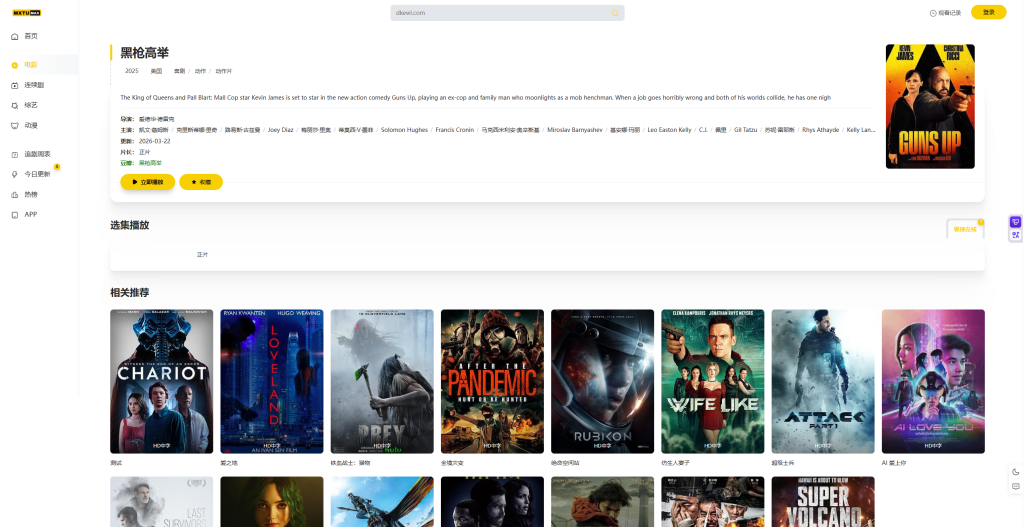Open the feedback chat bubble icon
The width and height of the screenshot is (1024, 527).
(x=1016, y=486)
